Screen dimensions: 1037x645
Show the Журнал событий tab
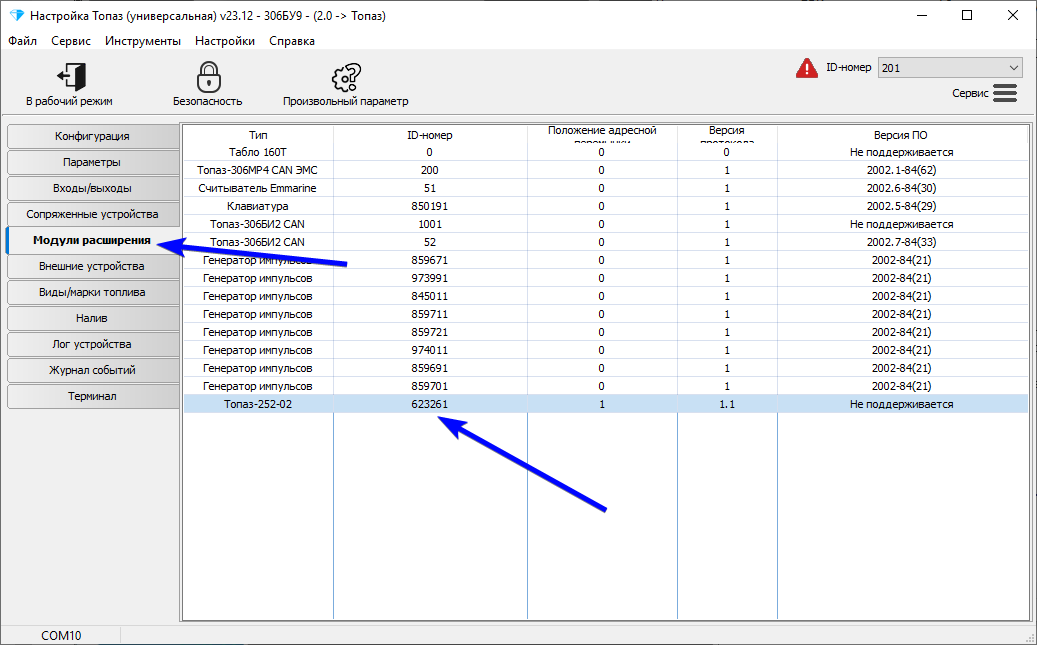(93, 370)
